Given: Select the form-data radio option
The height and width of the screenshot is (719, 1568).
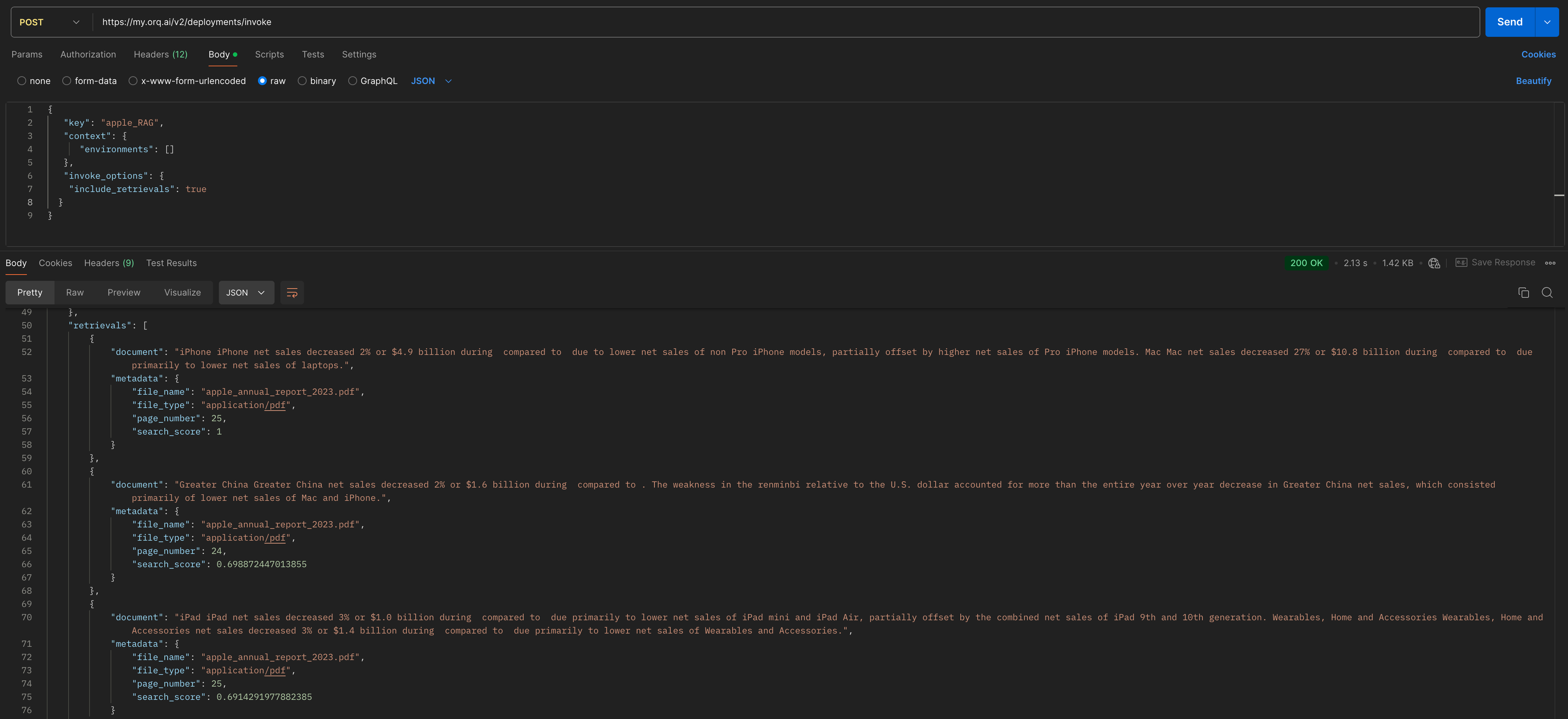Looking at the screenshot, I should coord(67,81).
